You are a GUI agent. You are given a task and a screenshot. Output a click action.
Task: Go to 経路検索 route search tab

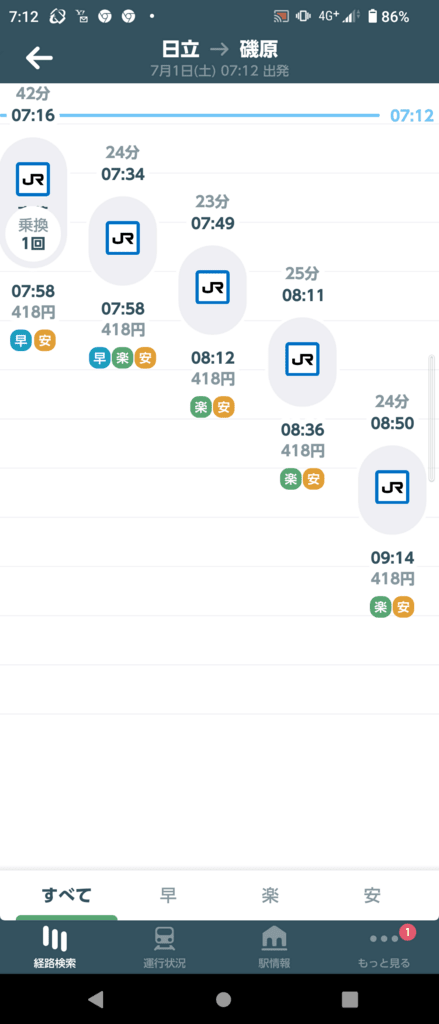coord(55,947)
